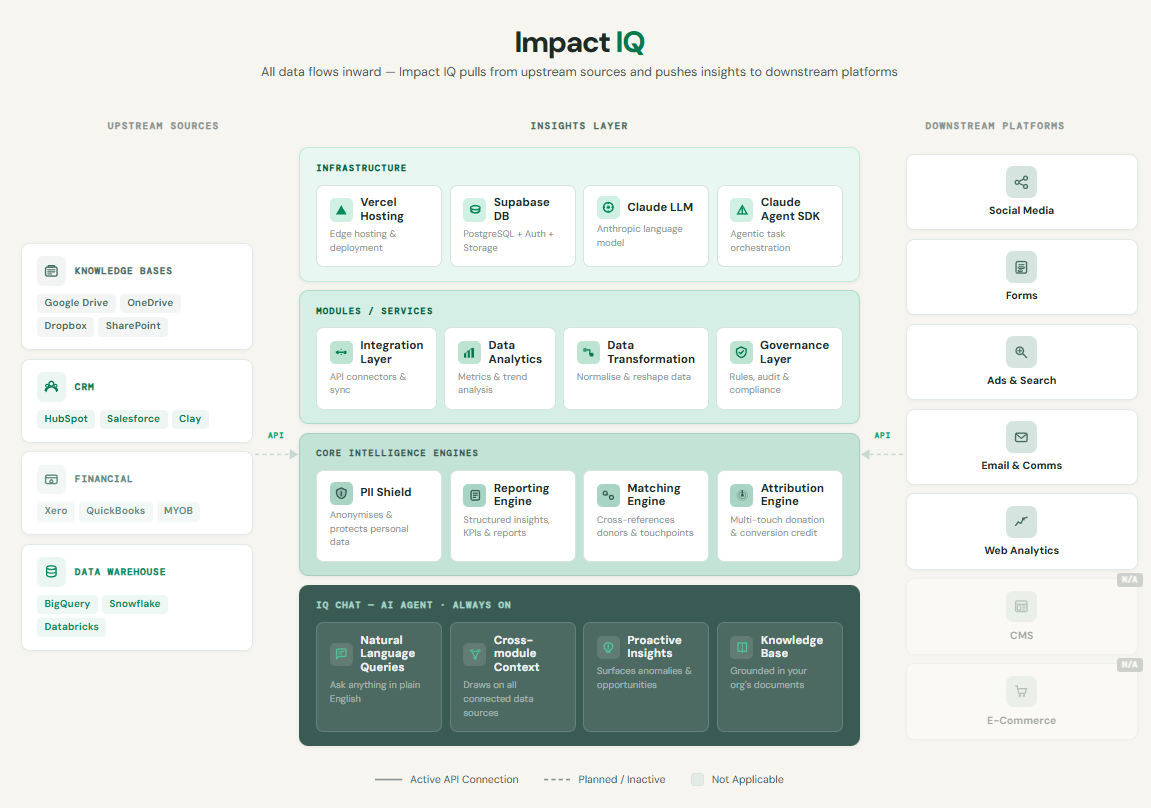Click the Financial card icon
This screenshot has width=1151, height=808.
pos(51,479)
